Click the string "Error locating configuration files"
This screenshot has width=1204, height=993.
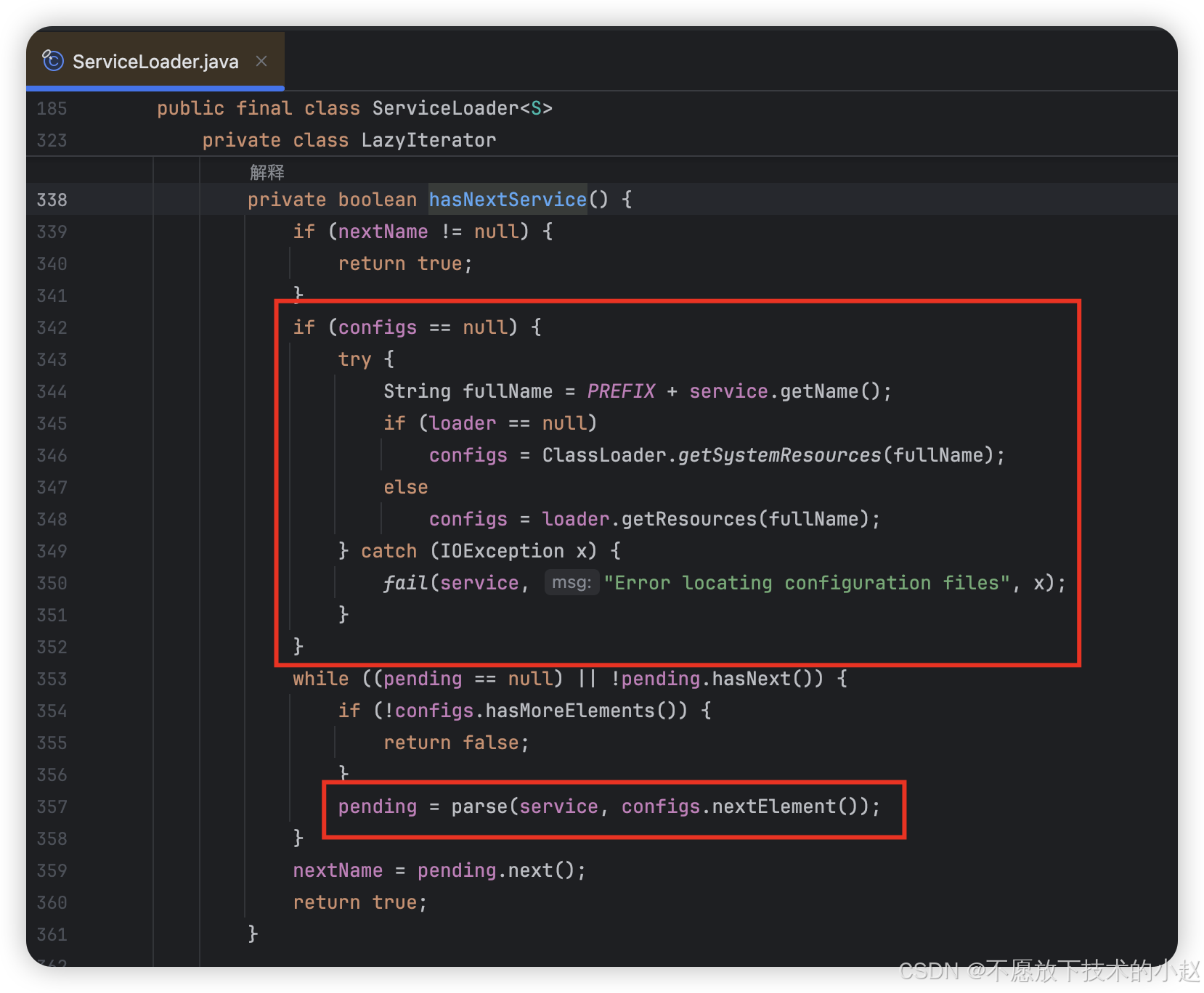click(x=807, y=583)
